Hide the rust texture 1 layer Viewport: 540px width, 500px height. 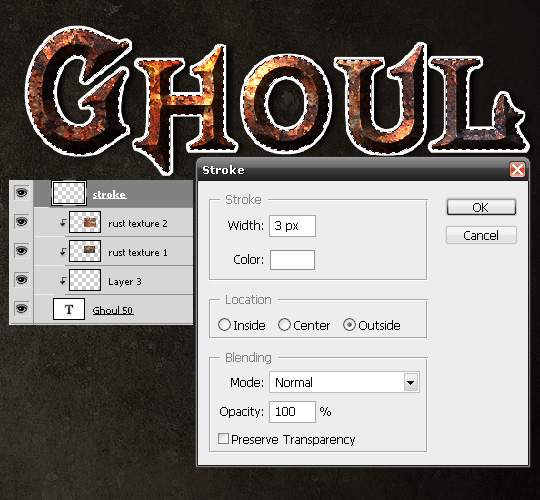pyautogui.click(x=21, y=251)
